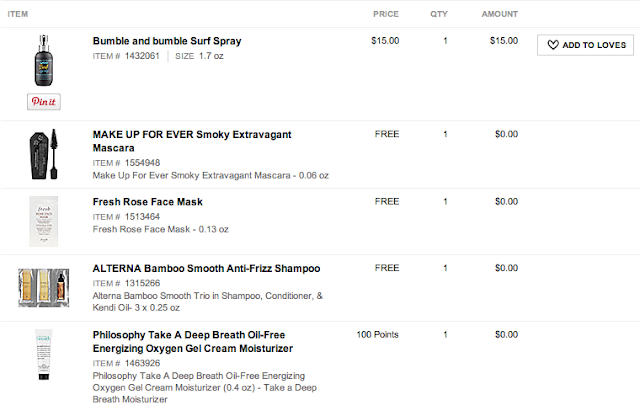Click Surf Spray item number 1432061
This screenshot has height=416, width=640.
[x=142, y=56]
